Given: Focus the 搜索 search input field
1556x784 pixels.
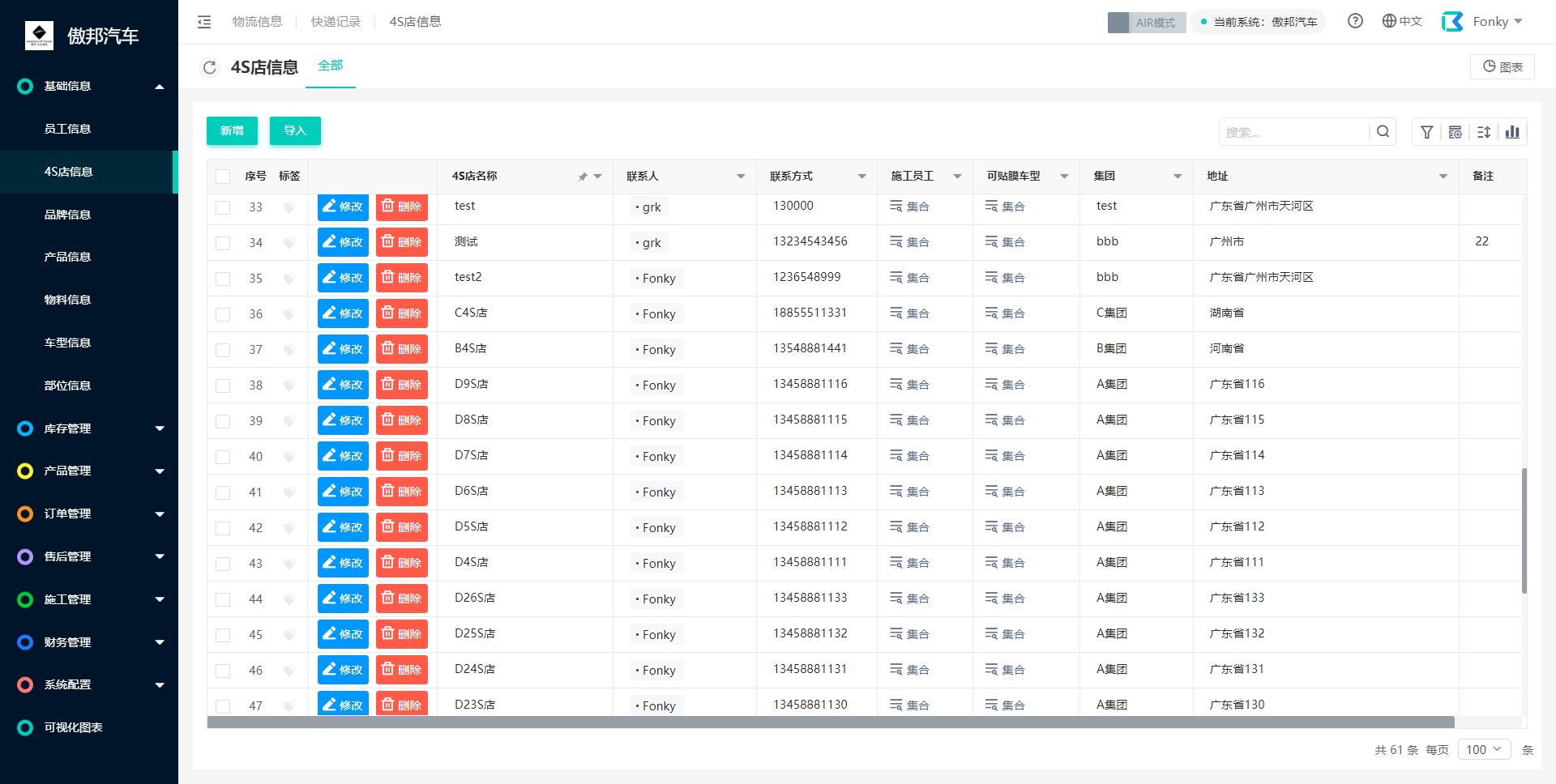Looking at the screenshot, I should (1295, 132).
